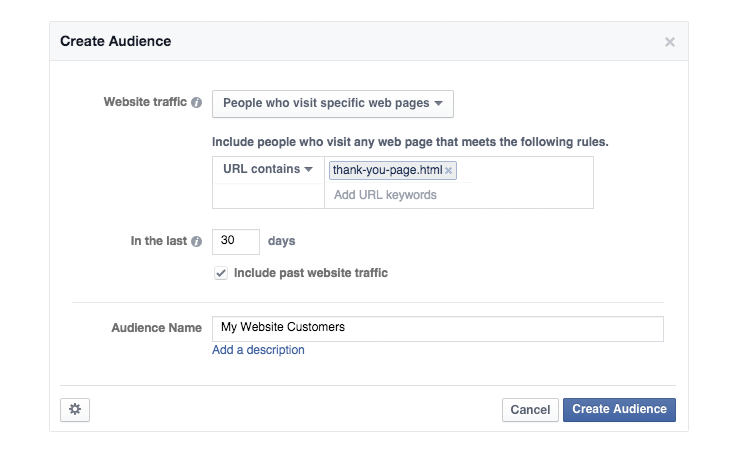
Task: Click the Include past website traffic label
Action: click(x=311, y=273)
